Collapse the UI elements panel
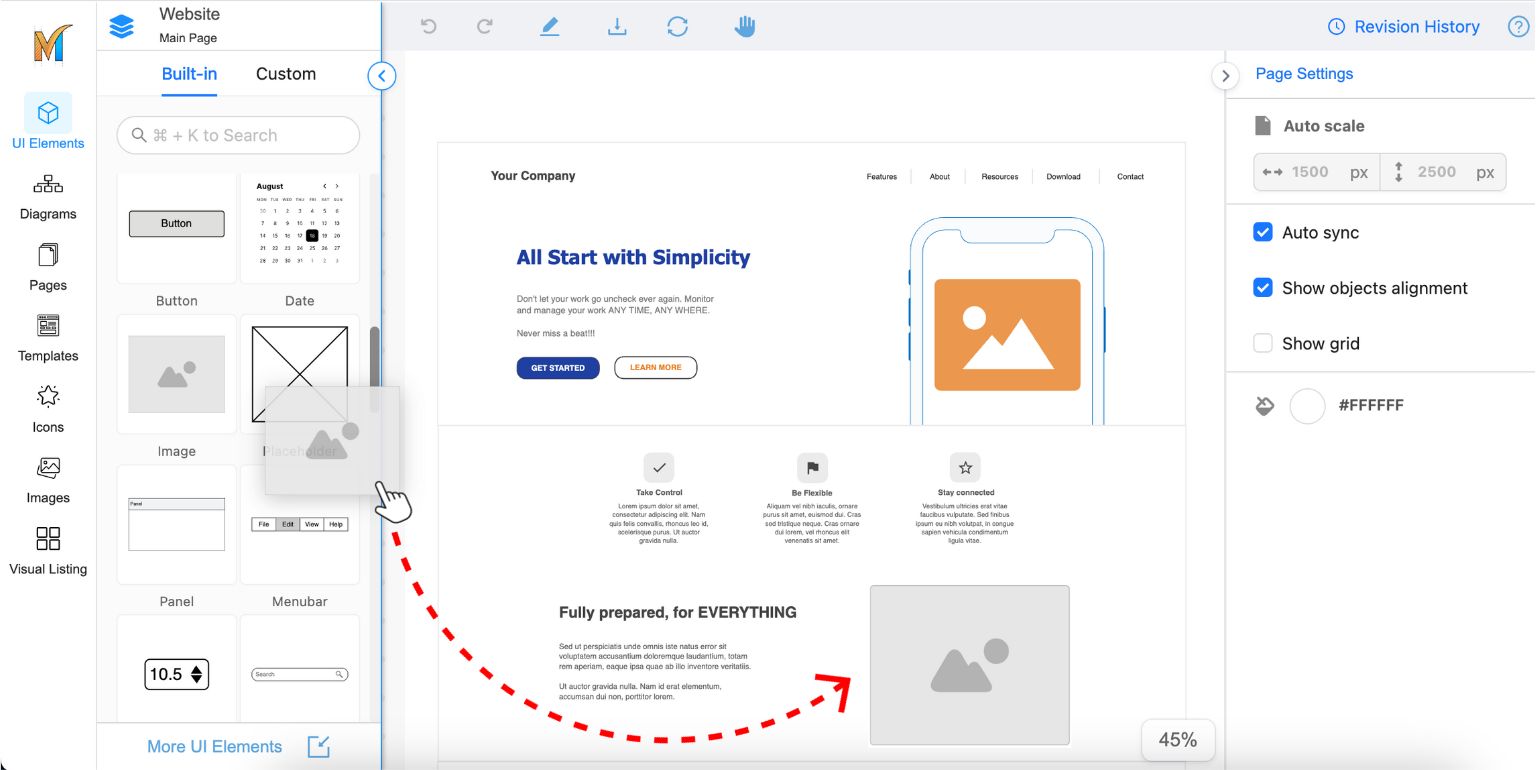 click(381, 76)
